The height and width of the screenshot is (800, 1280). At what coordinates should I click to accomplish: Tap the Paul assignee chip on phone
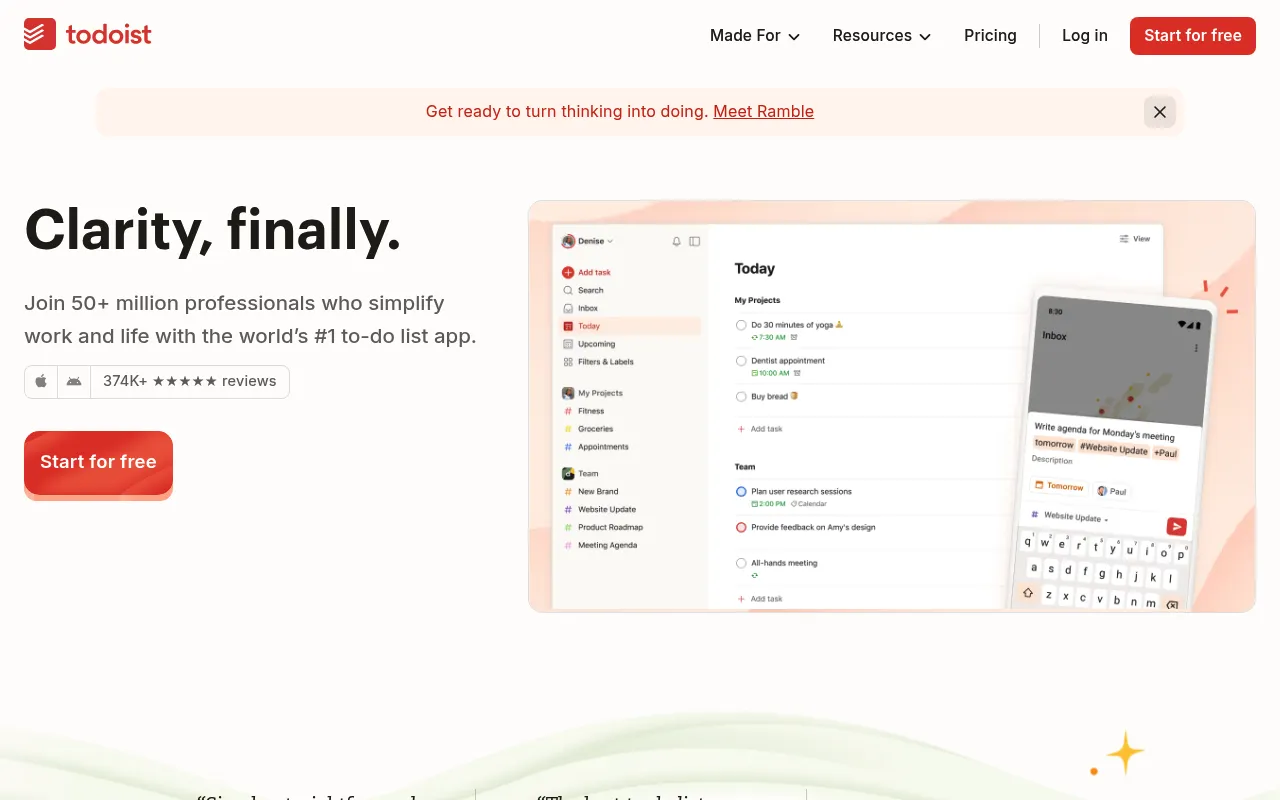(1112, 491)
